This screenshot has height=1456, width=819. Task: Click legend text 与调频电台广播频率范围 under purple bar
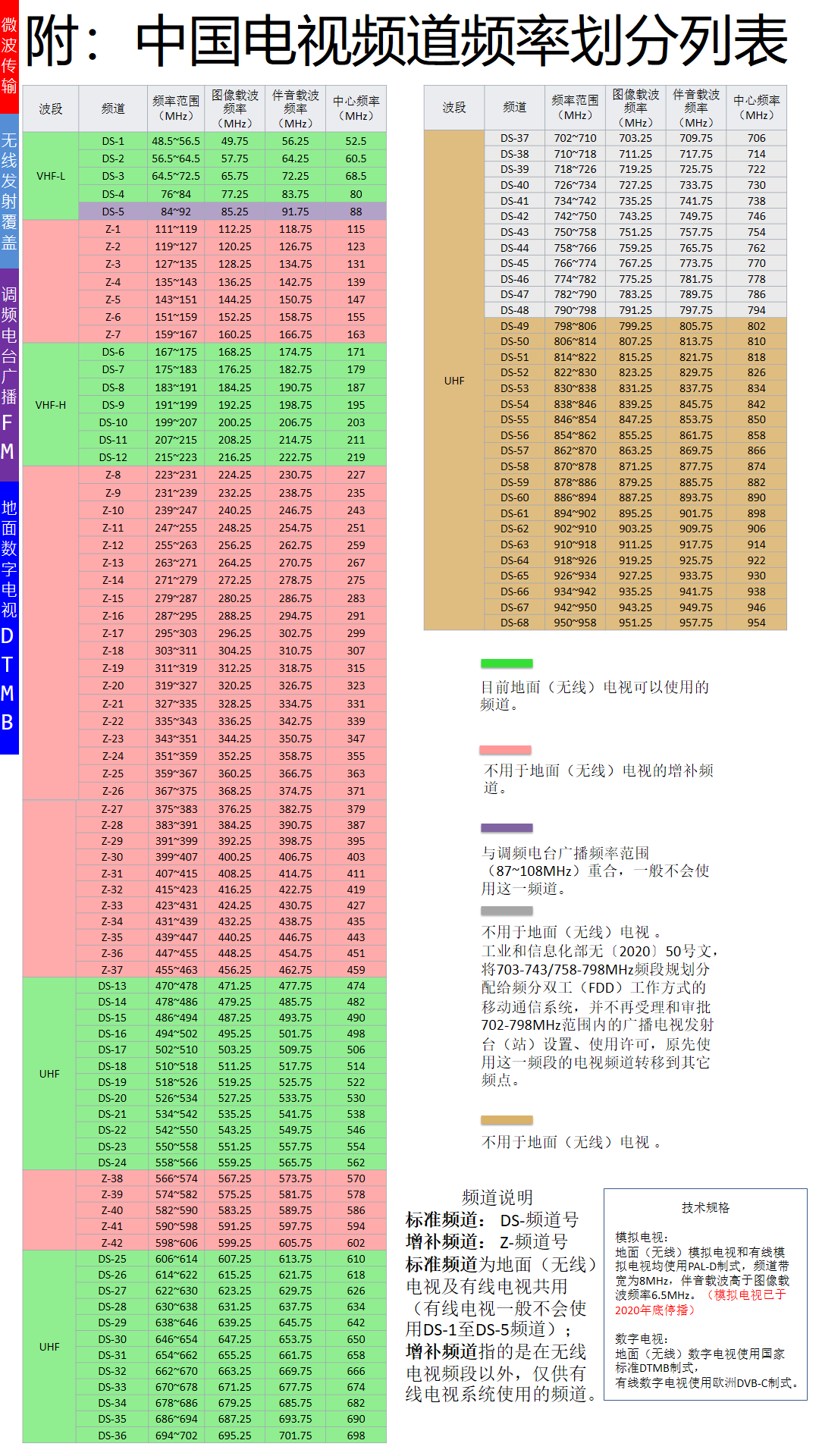pyautogui.click(x=566, y=853)
